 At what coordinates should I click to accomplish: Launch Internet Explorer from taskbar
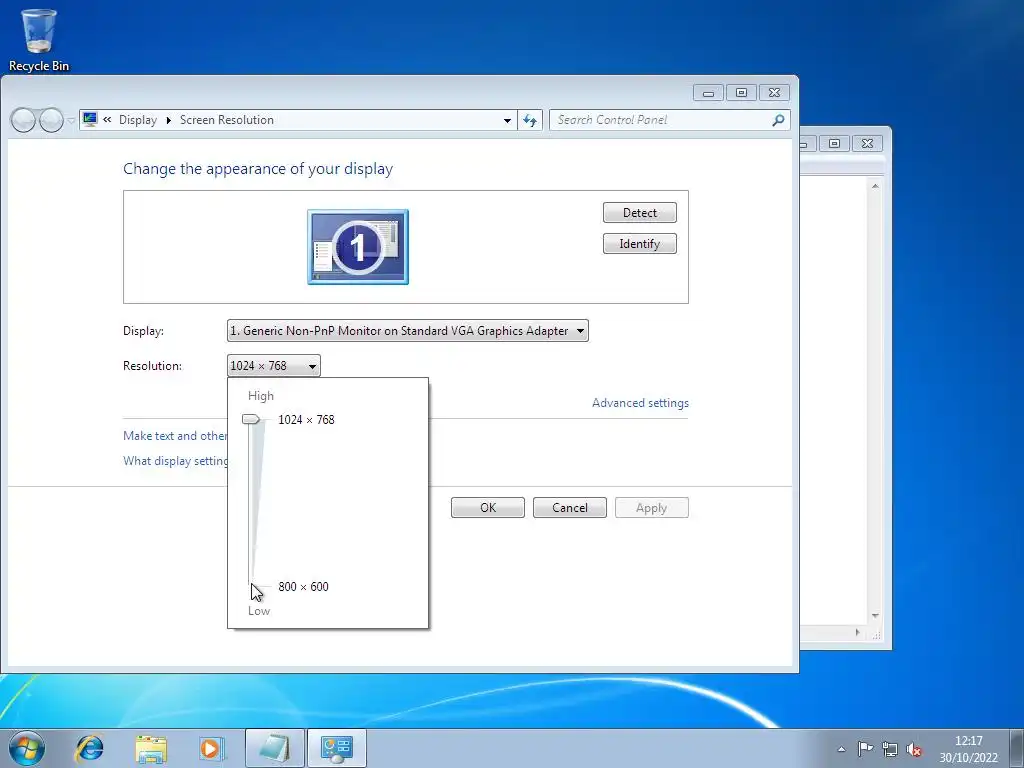[x=89, y=748]
